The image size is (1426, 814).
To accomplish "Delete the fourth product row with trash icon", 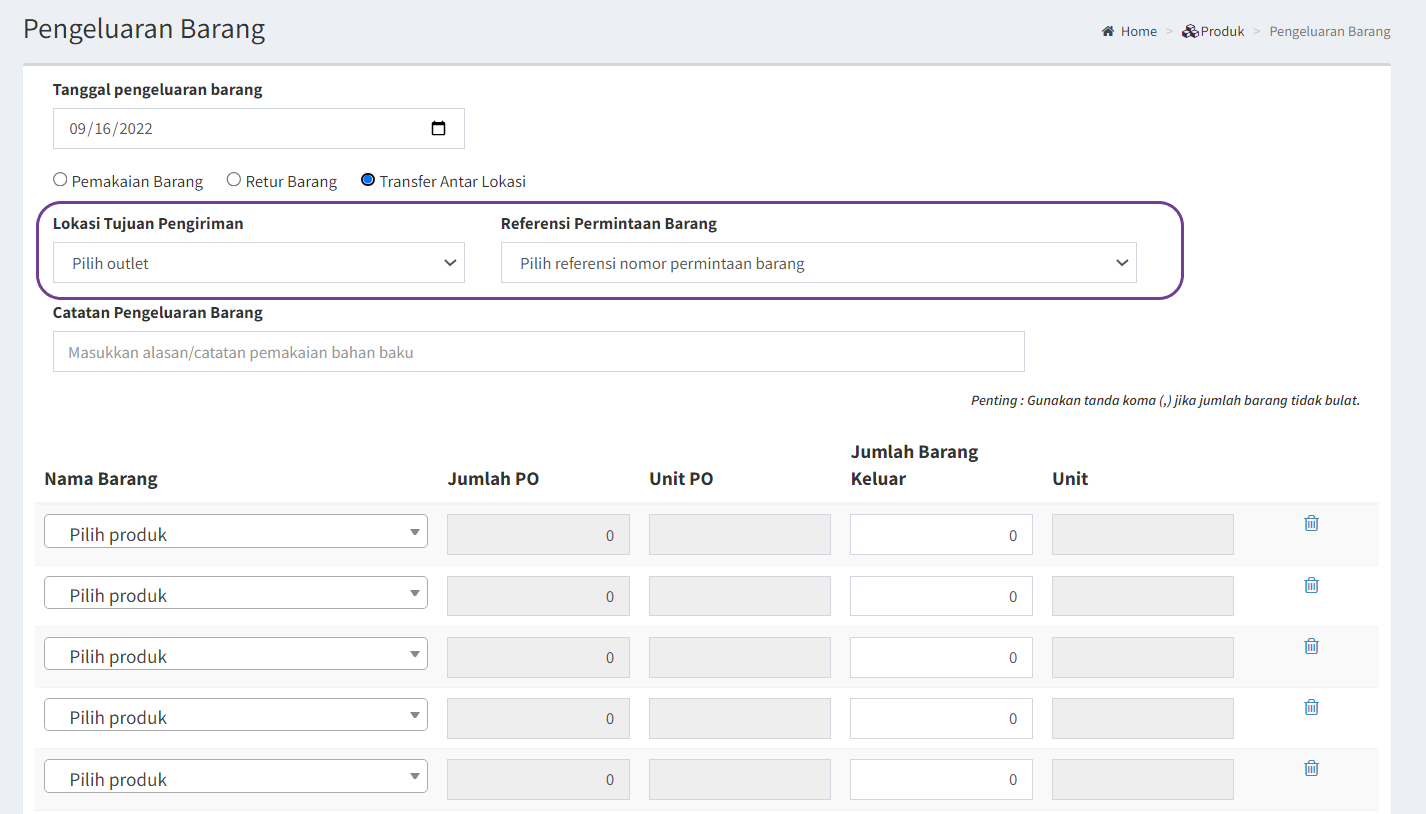I will 1311,707.
